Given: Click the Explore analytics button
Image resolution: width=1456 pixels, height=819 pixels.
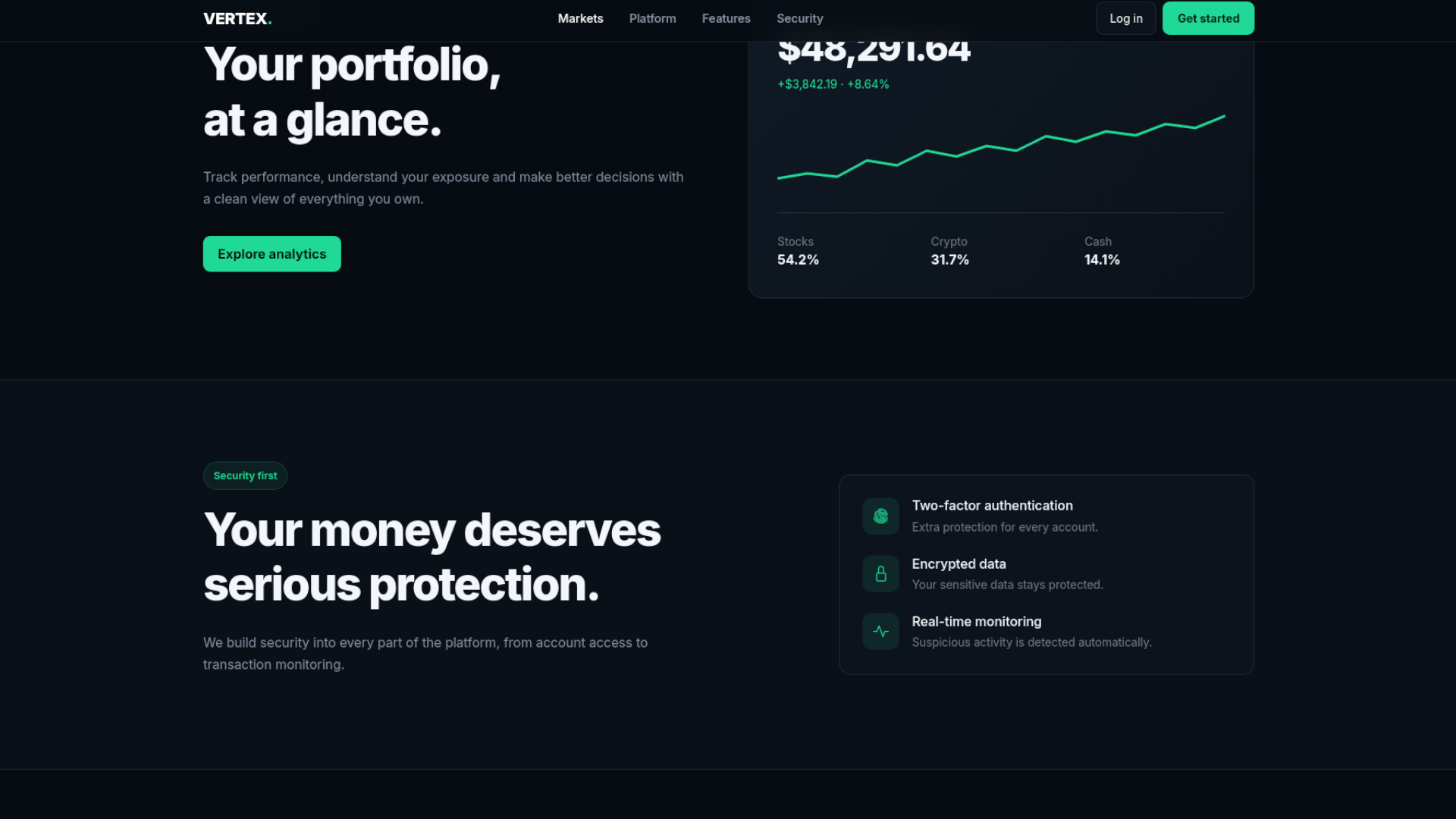Looking at the screenshot, I should [271, 254].
